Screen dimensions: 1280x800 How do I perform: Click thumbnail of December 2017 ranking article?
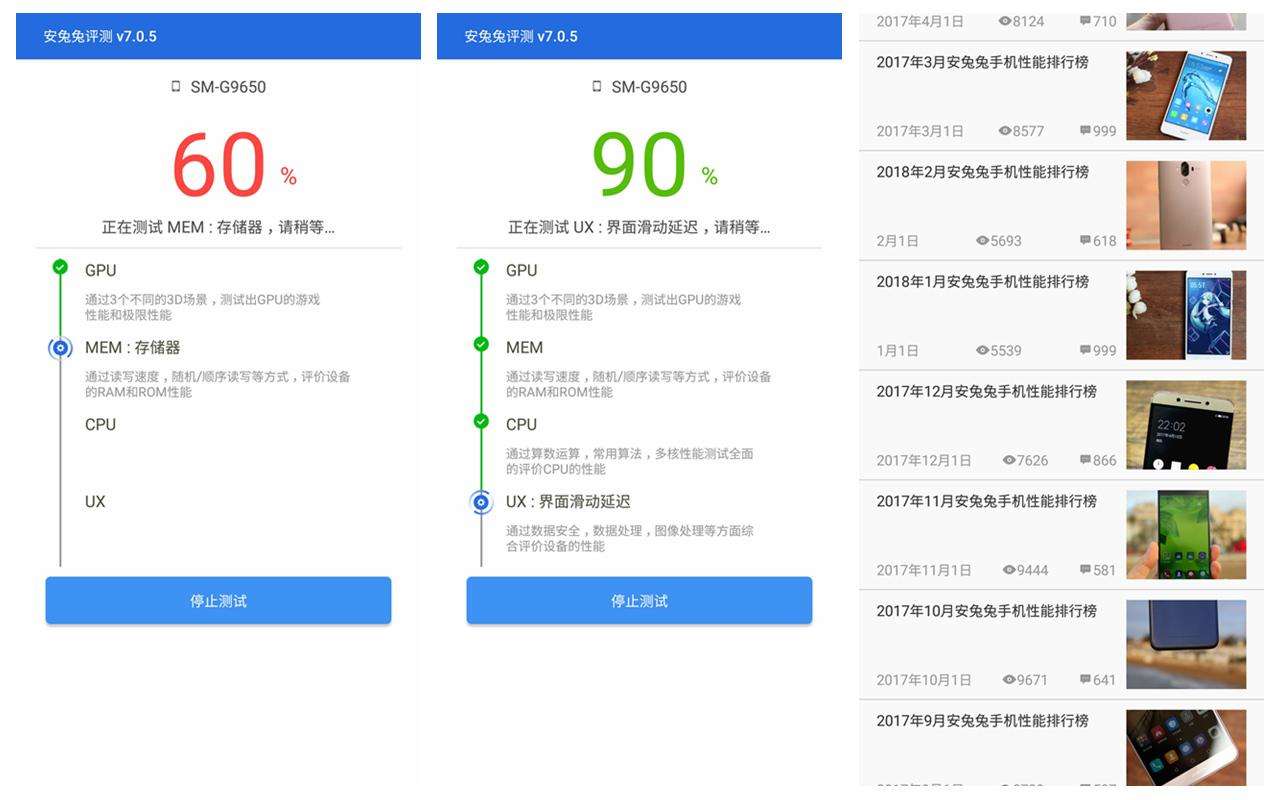(x=1186, y=425)
